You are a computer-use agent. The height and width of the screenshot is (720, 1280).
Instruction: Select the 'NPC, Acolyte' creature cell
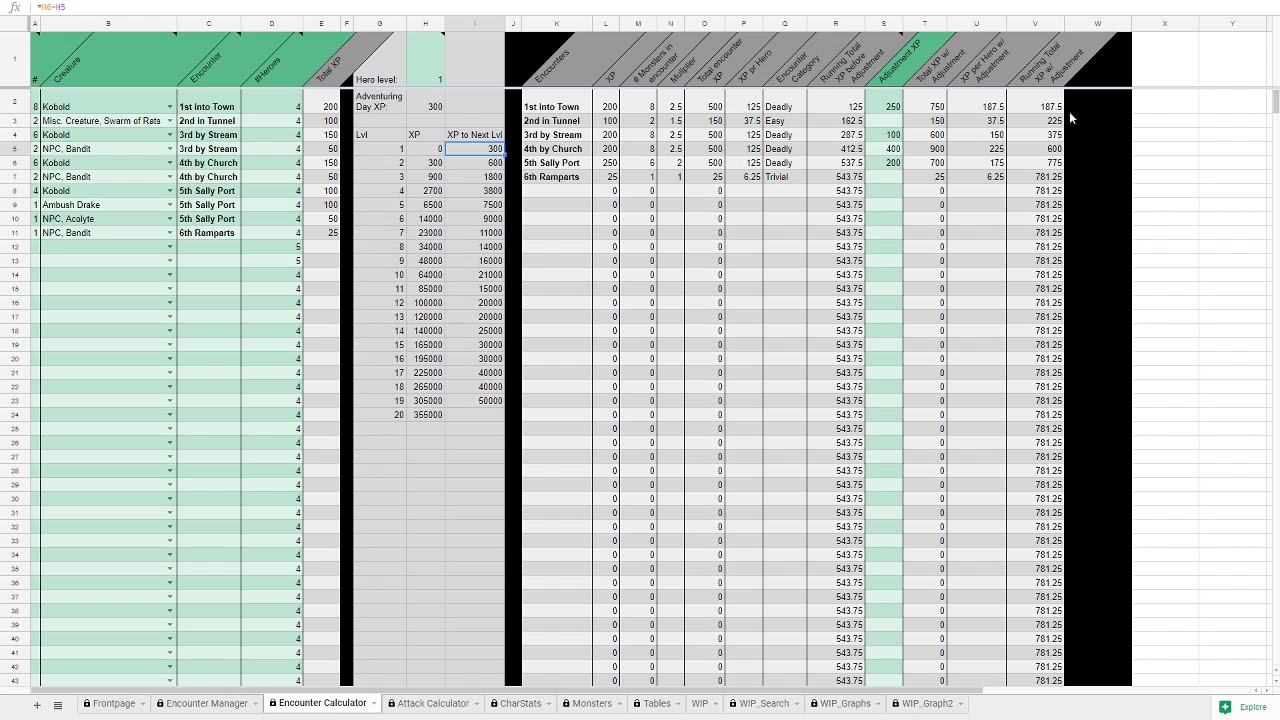click(108, 219)
